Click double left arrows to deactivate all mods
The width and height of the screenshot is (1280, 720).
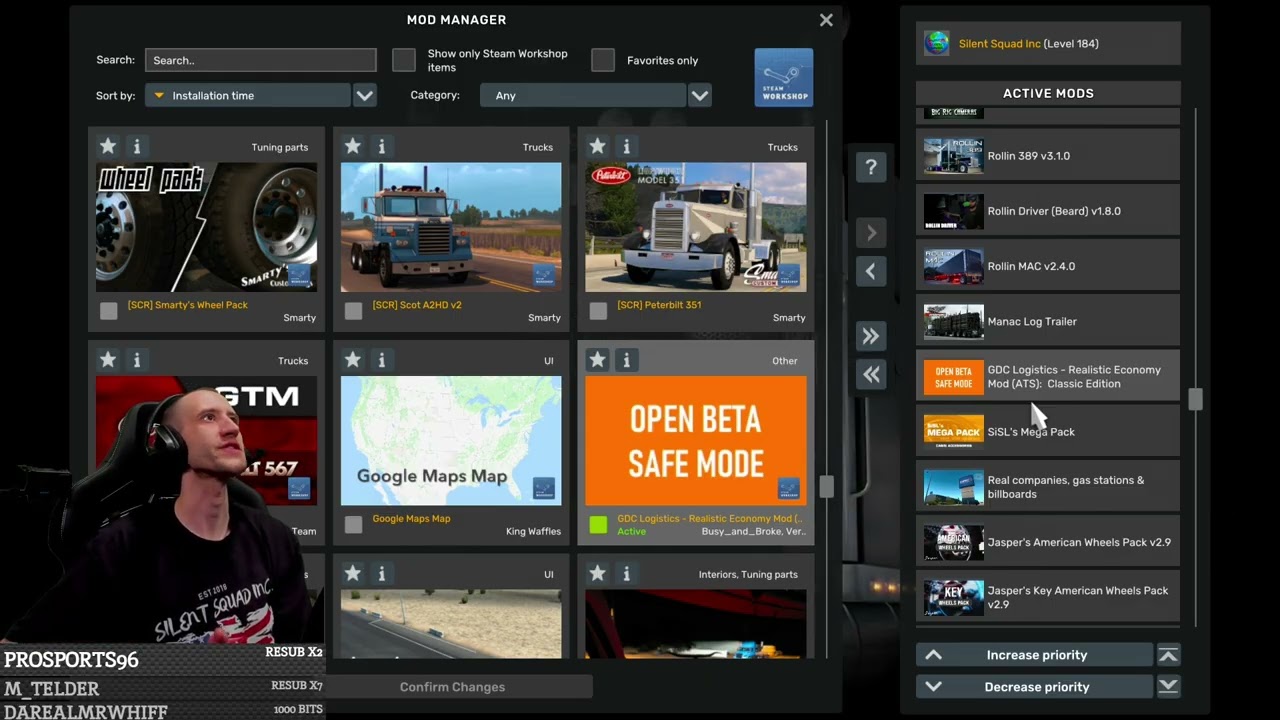click(871, 374)
